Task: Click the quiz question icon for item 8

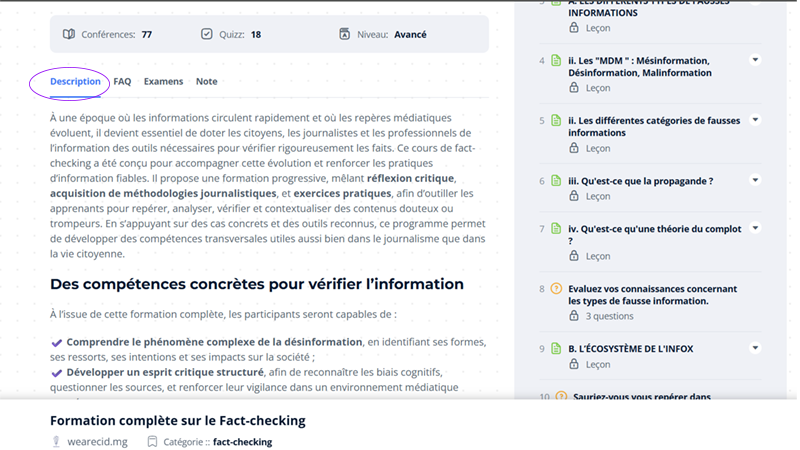Action: [x=556, y=289]
